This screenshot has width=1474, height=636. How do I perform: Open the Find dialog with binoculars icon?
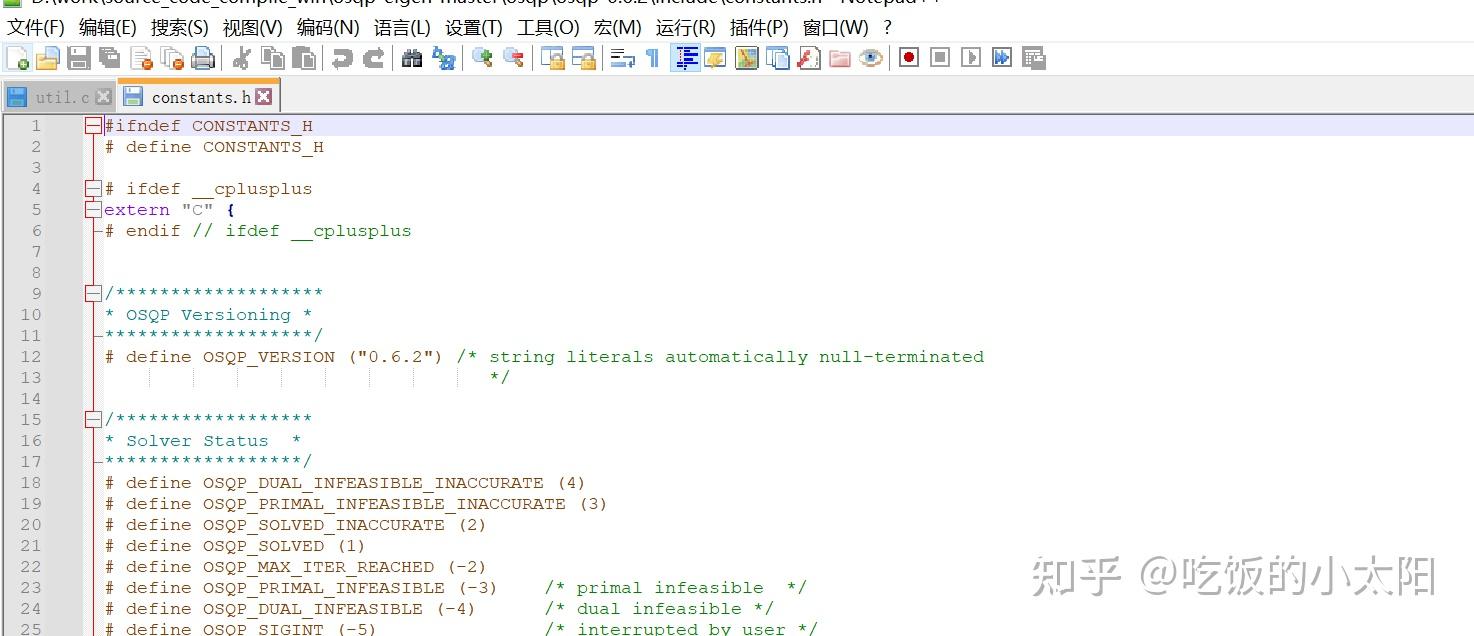coord(412,57)
